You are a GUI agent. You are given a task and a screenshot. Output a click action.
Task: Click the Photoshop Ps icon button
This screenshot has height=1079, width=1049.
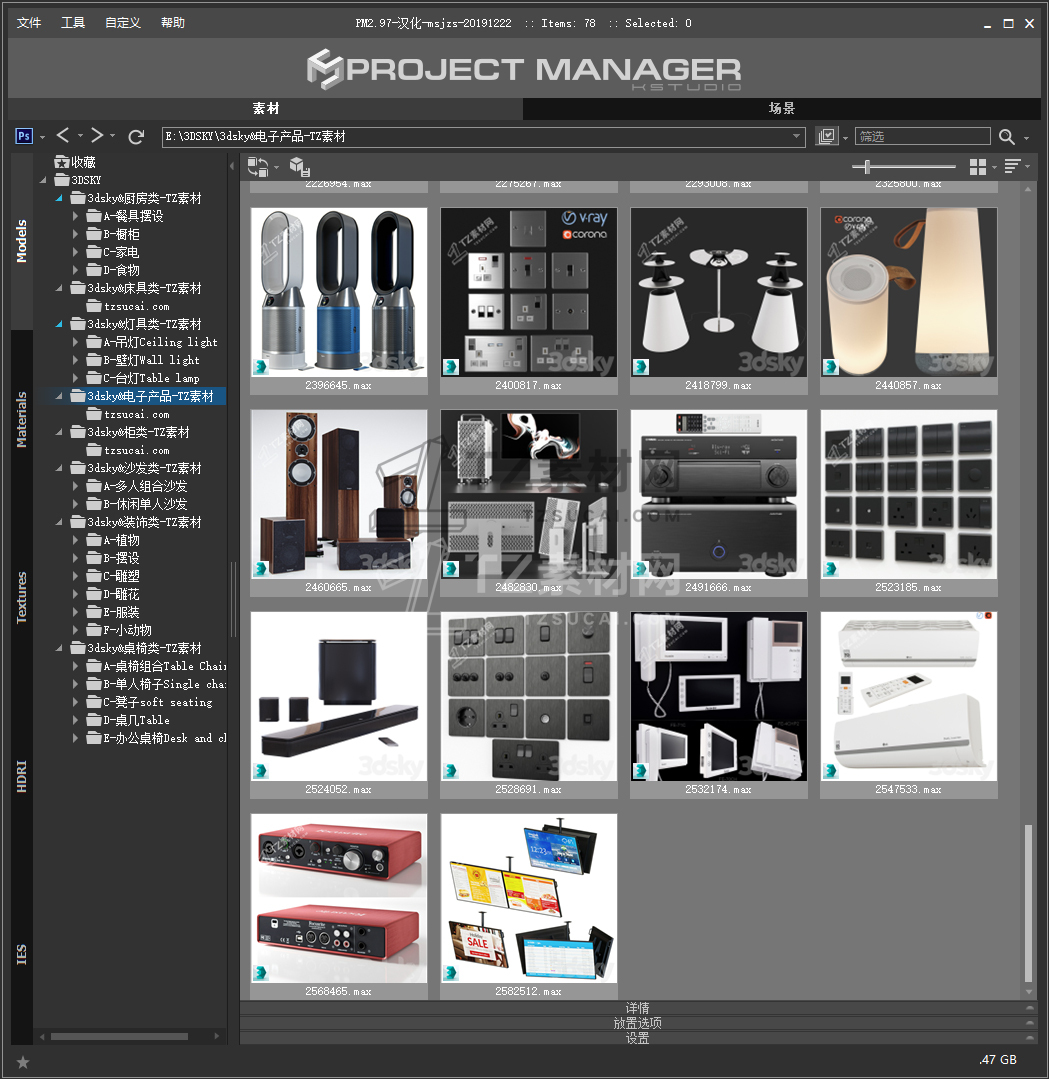click(25, 136)
